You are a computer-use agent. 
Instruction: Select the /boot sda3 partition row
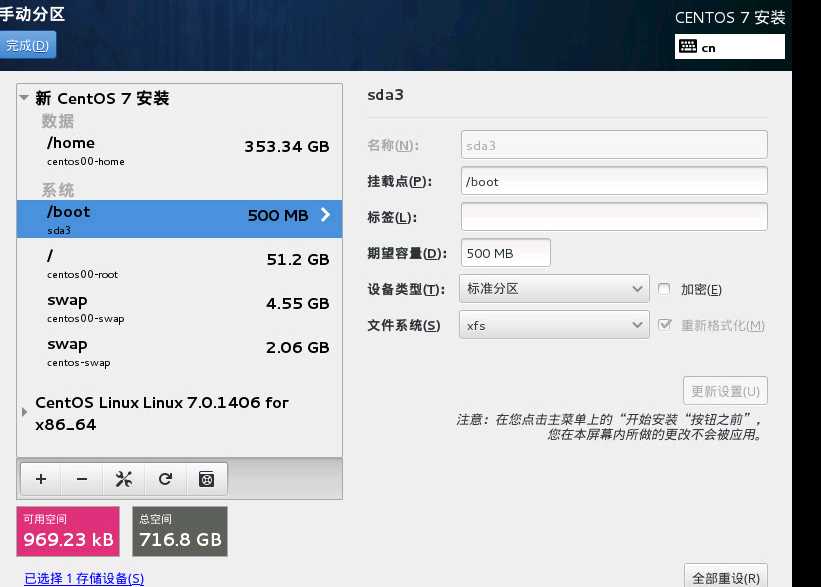pos(180,219)
